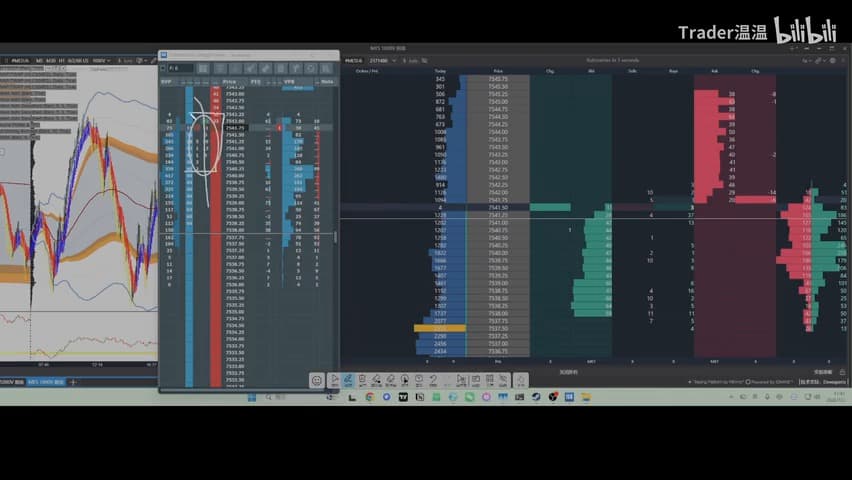Click the Note column header
The height and width of the screenshot is (480, 852).
pyautogui.click(x=327, y=82)
